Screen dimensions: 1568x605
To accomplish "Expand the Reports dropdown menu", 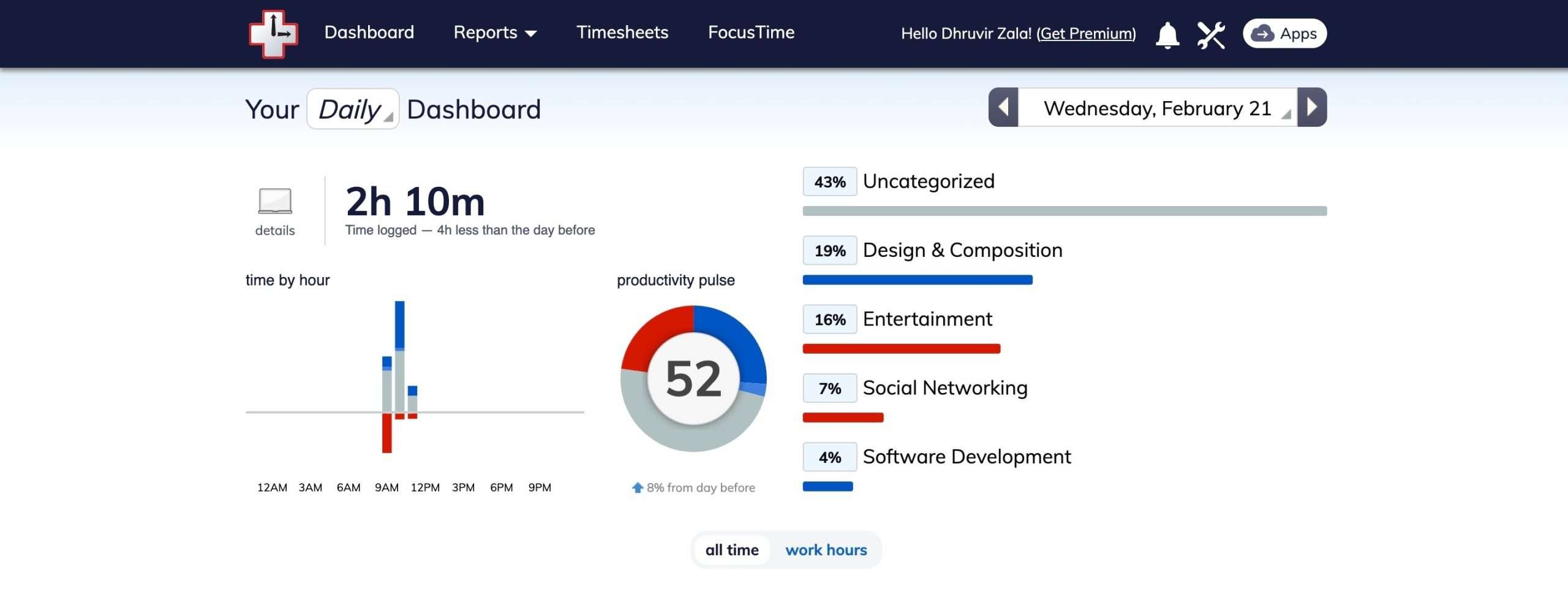I will pyautogui.click(x=495, y=32).
